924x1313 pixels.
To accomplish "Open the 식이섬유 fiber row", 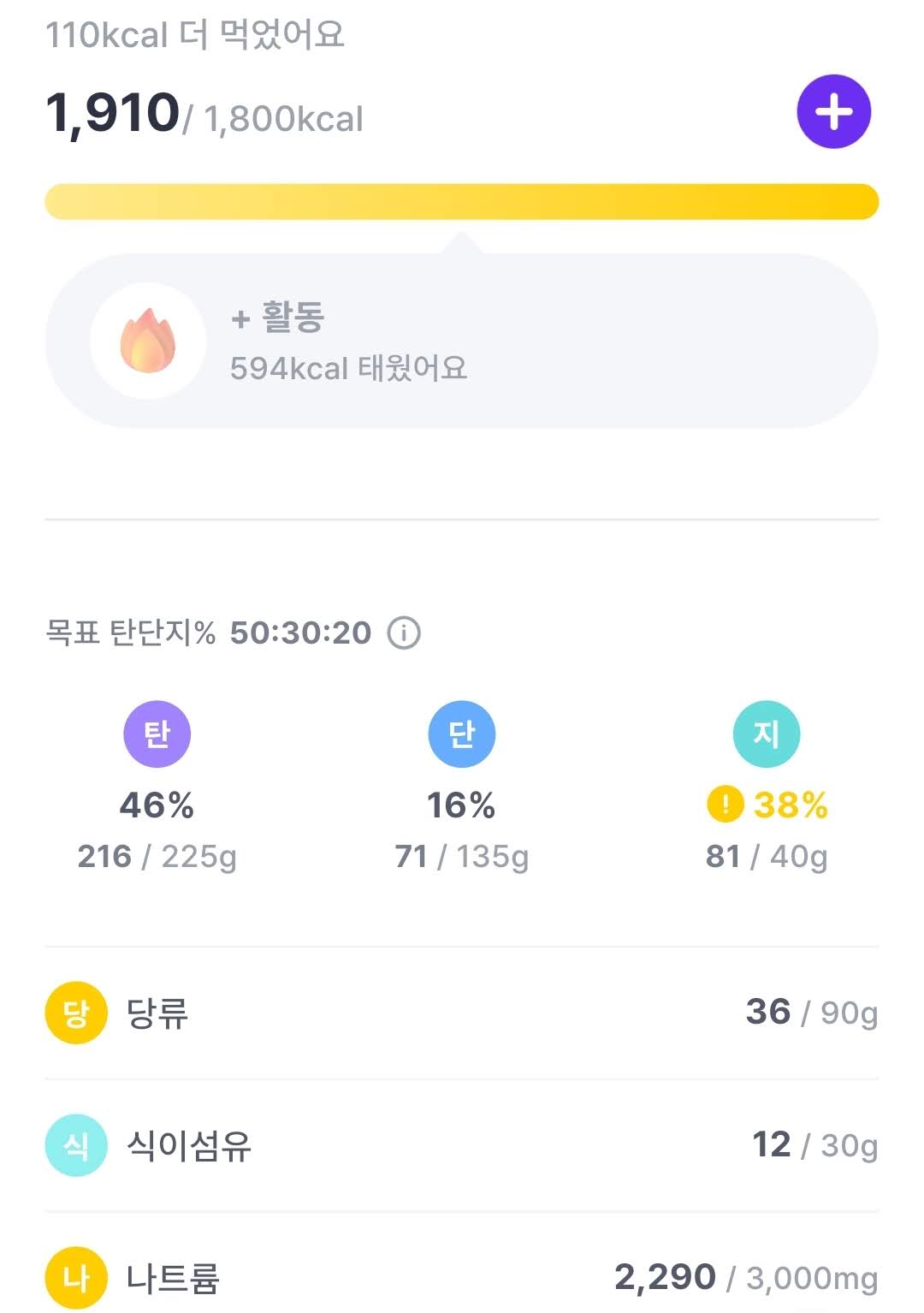I will (x=461, y=1145).
